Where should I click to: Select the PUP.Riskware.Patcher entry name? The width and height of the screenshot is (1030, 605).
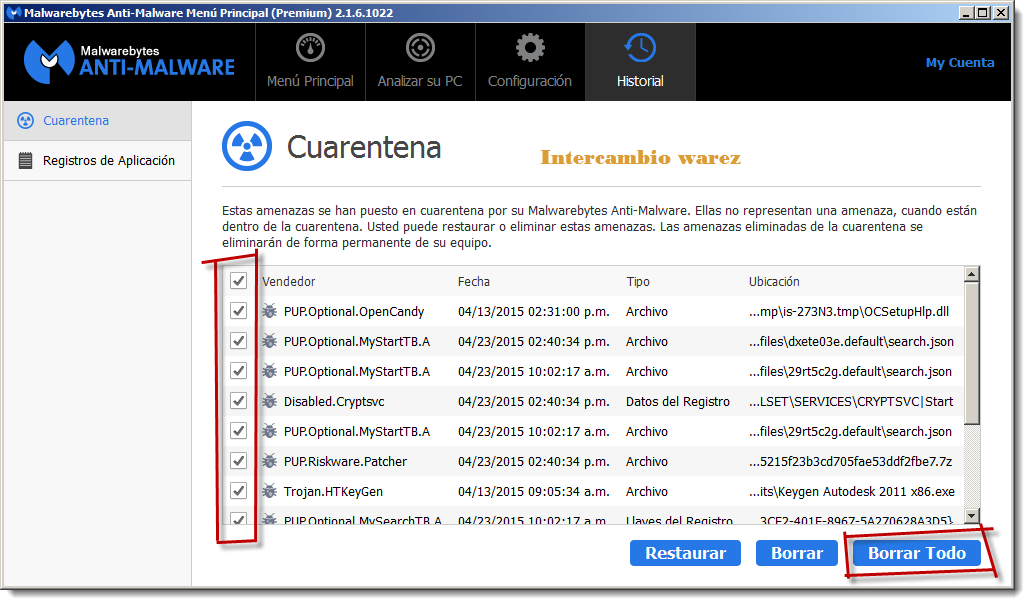click(346, 462)
